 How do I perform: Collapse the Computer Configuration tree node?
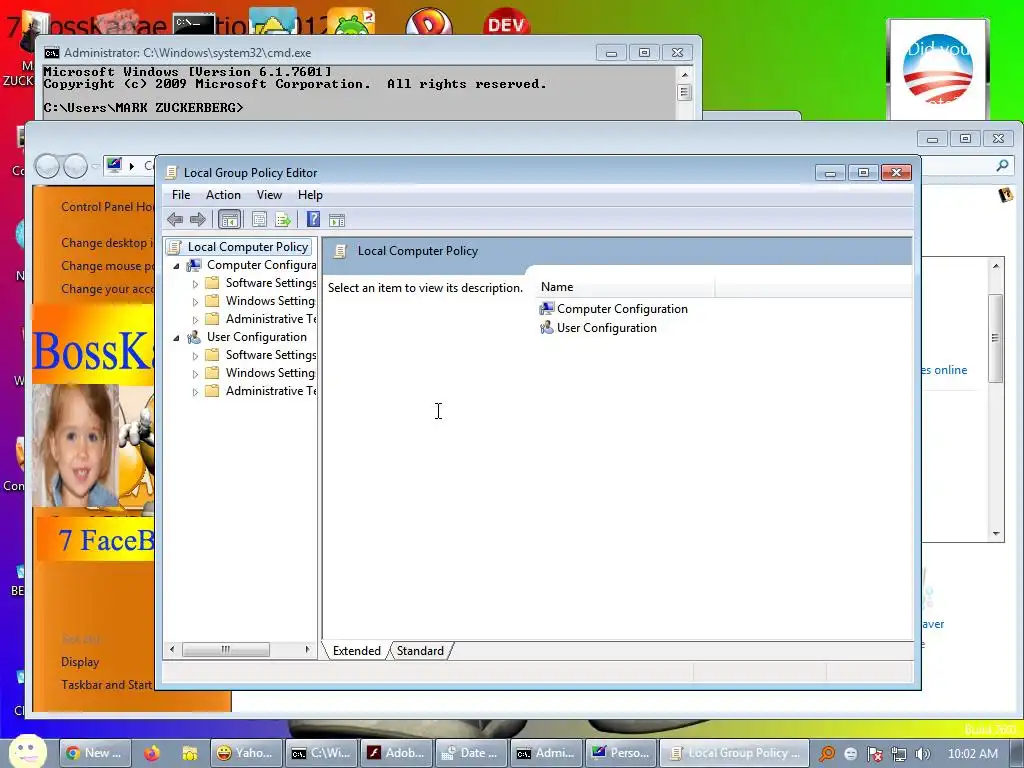pyautogui.click(x=176, y=266)
